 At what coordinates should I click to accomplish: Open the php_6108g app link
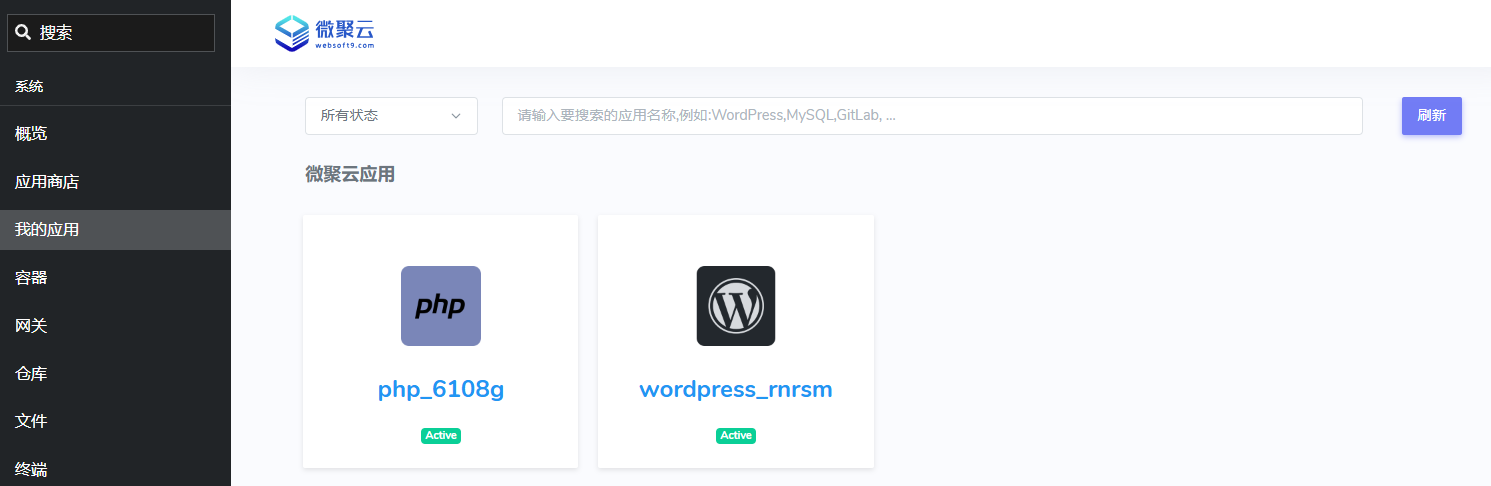point(440,390)
